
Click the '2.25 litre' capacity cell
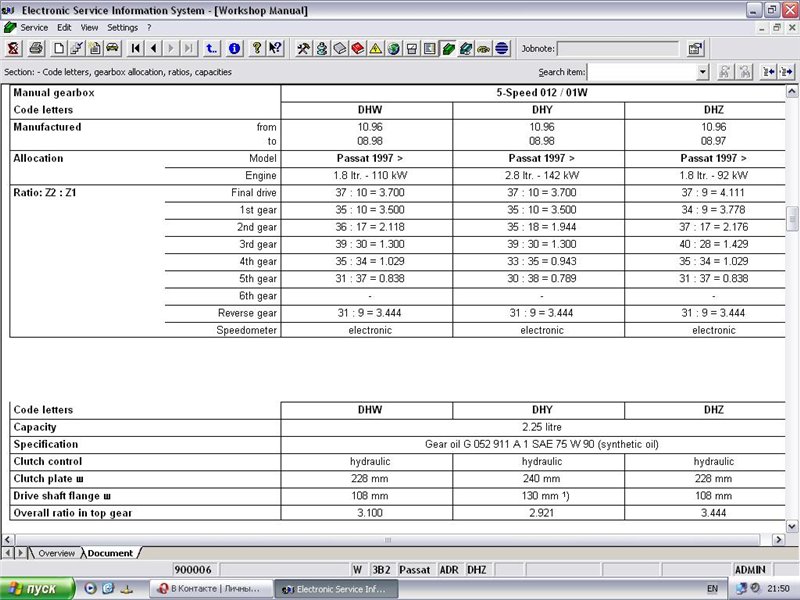tap(542, 427)
